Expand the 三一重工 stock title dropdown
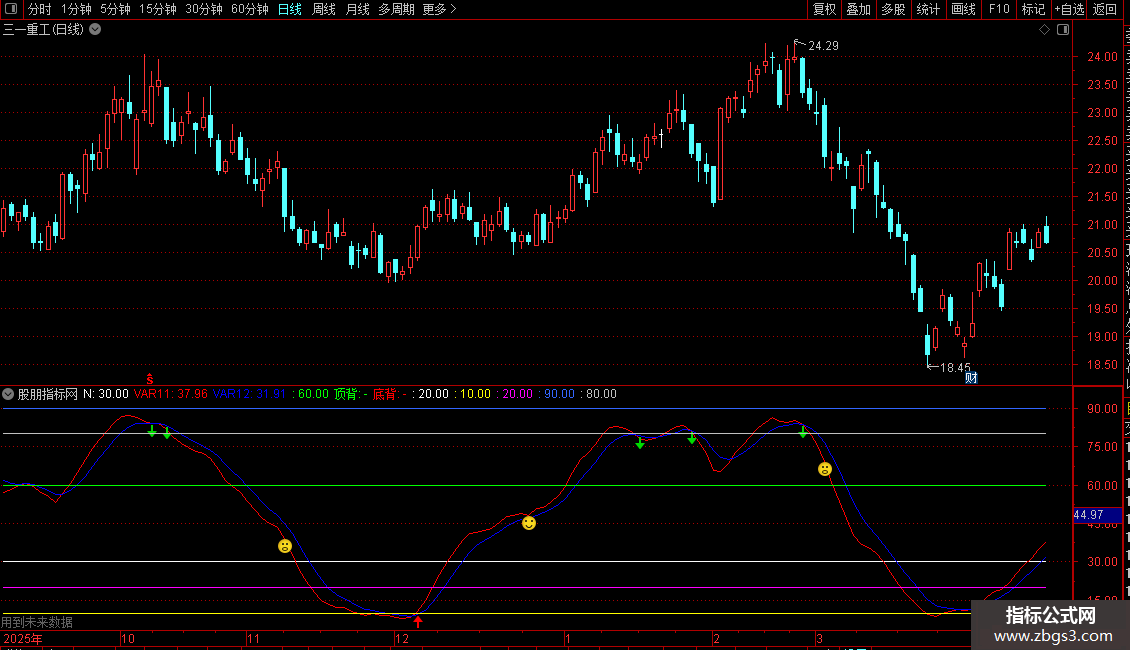1130x650 pixels. point(95,30)
